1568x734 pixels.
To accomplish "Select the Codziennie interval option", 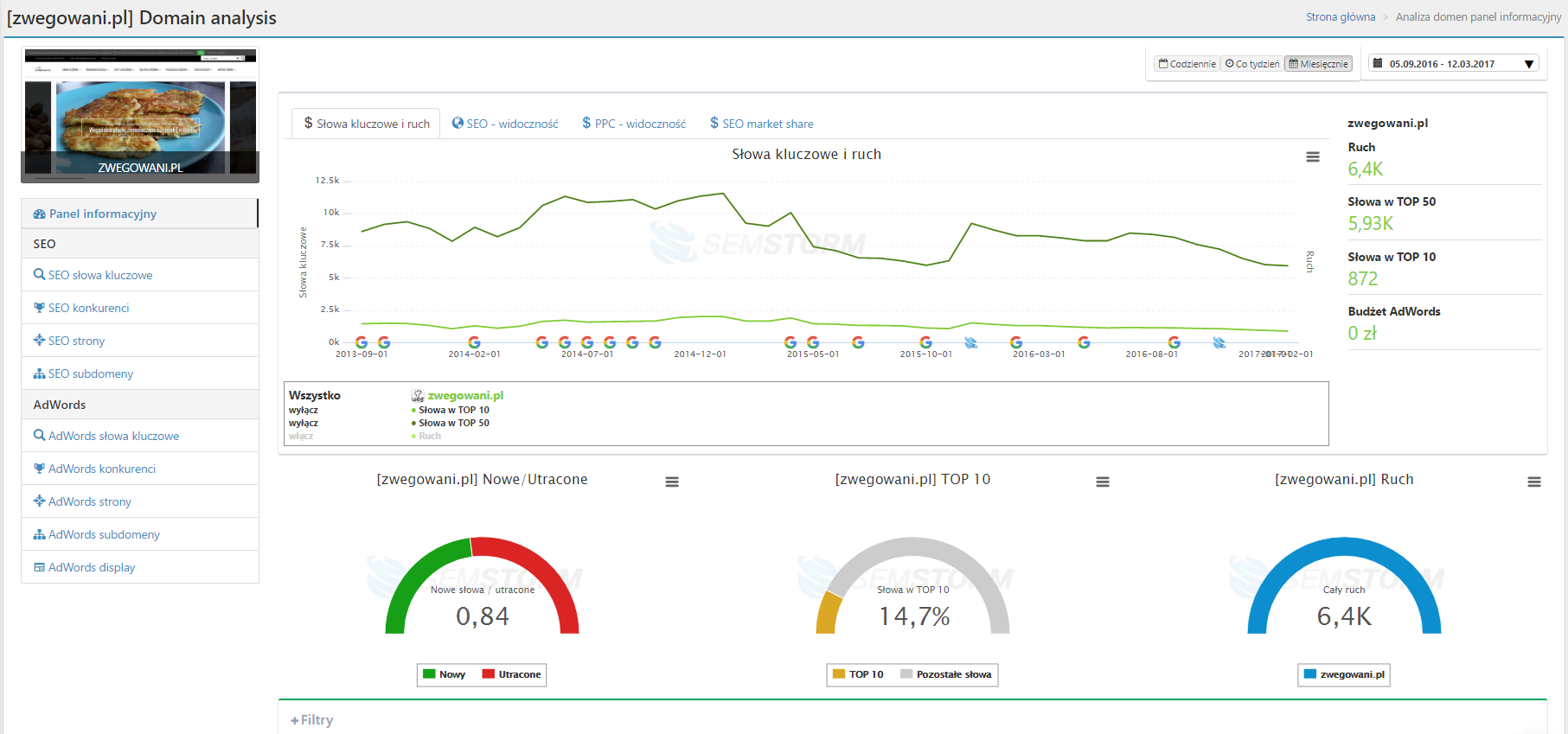I will click(x=1187, y=64).
